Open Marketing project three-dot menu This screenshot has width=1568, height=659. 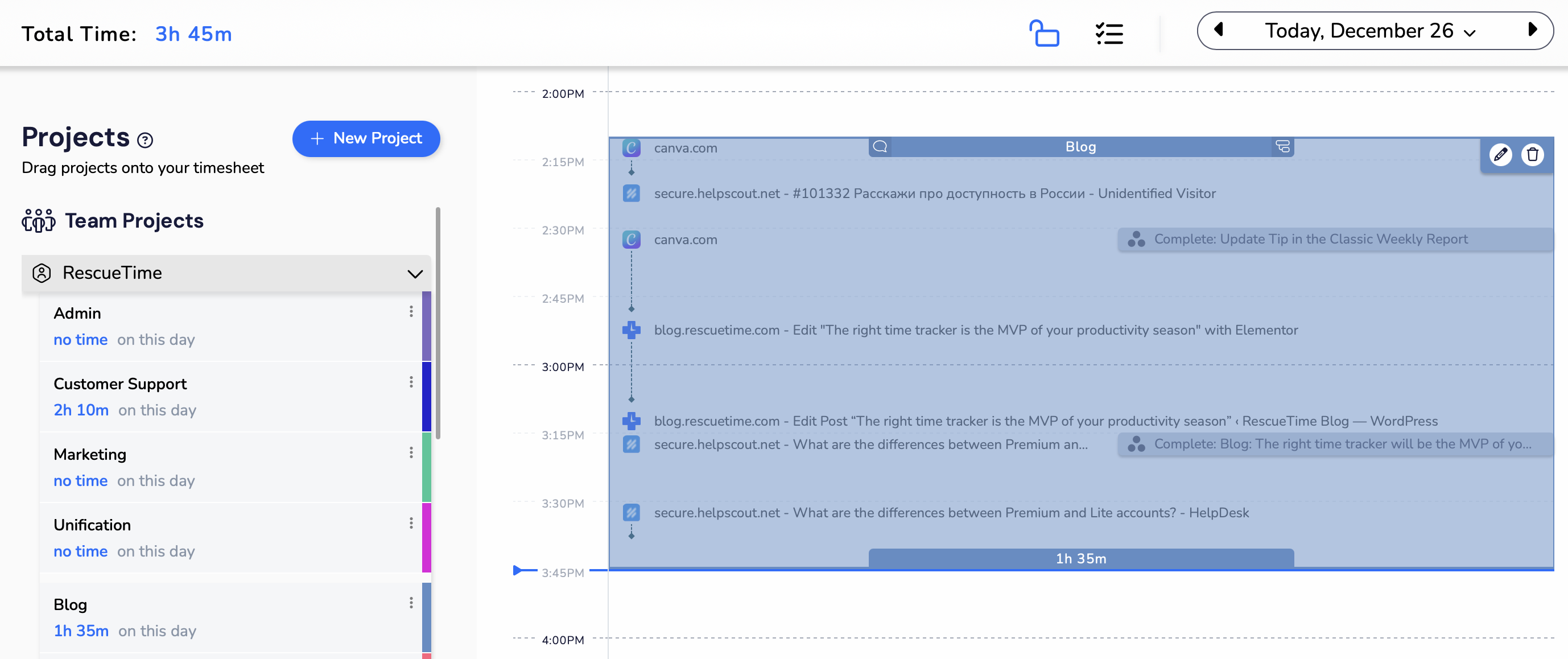point(411,452)
